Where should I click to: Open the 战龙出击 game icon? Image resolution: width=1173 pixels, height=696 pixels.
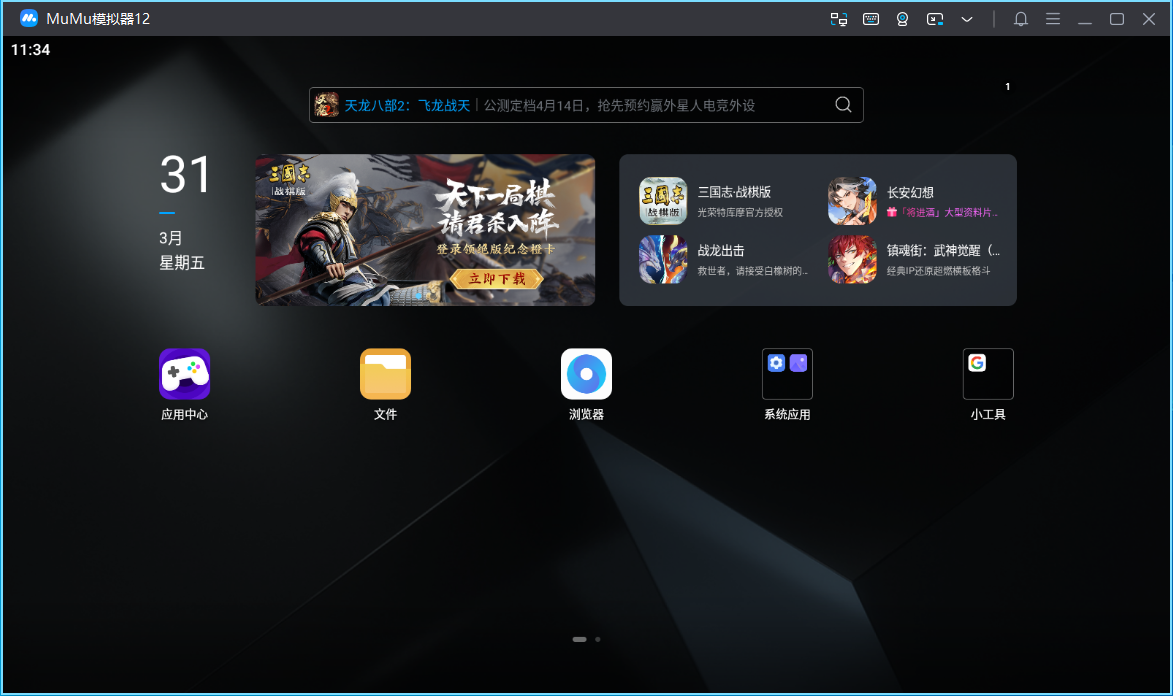[x=663, y=259]
